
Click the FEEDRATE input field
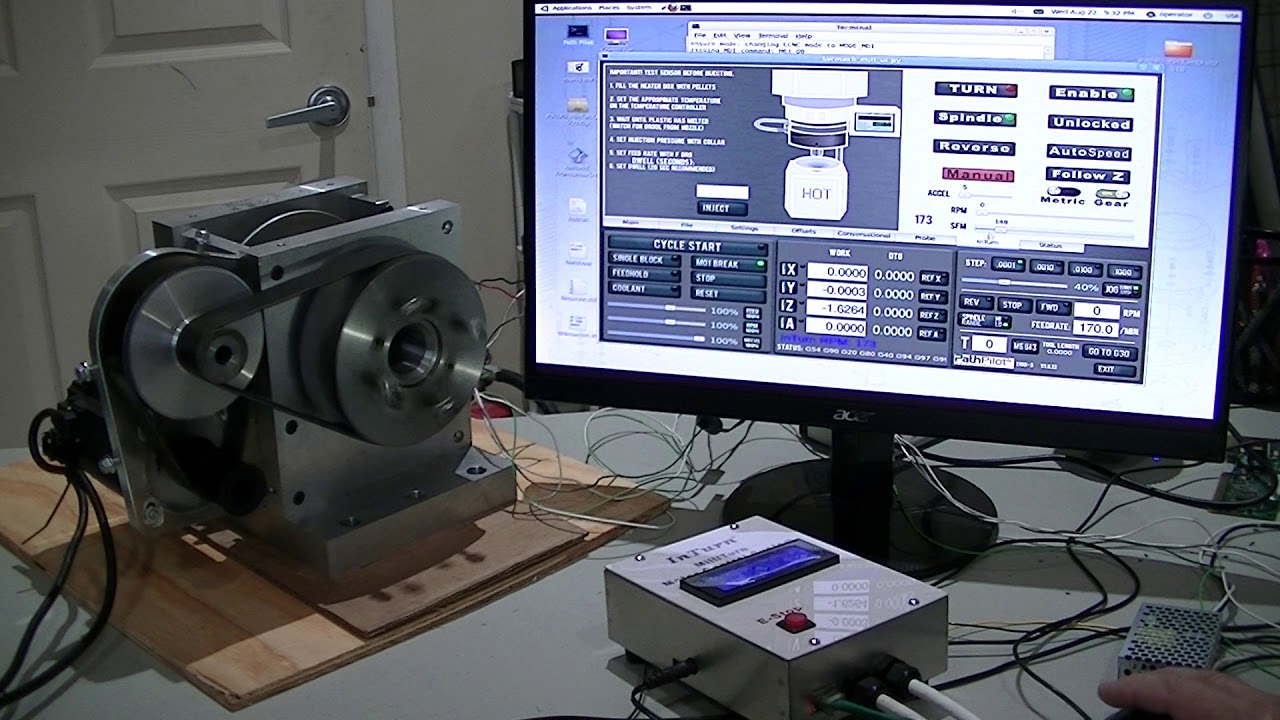tap(1096, 327)
